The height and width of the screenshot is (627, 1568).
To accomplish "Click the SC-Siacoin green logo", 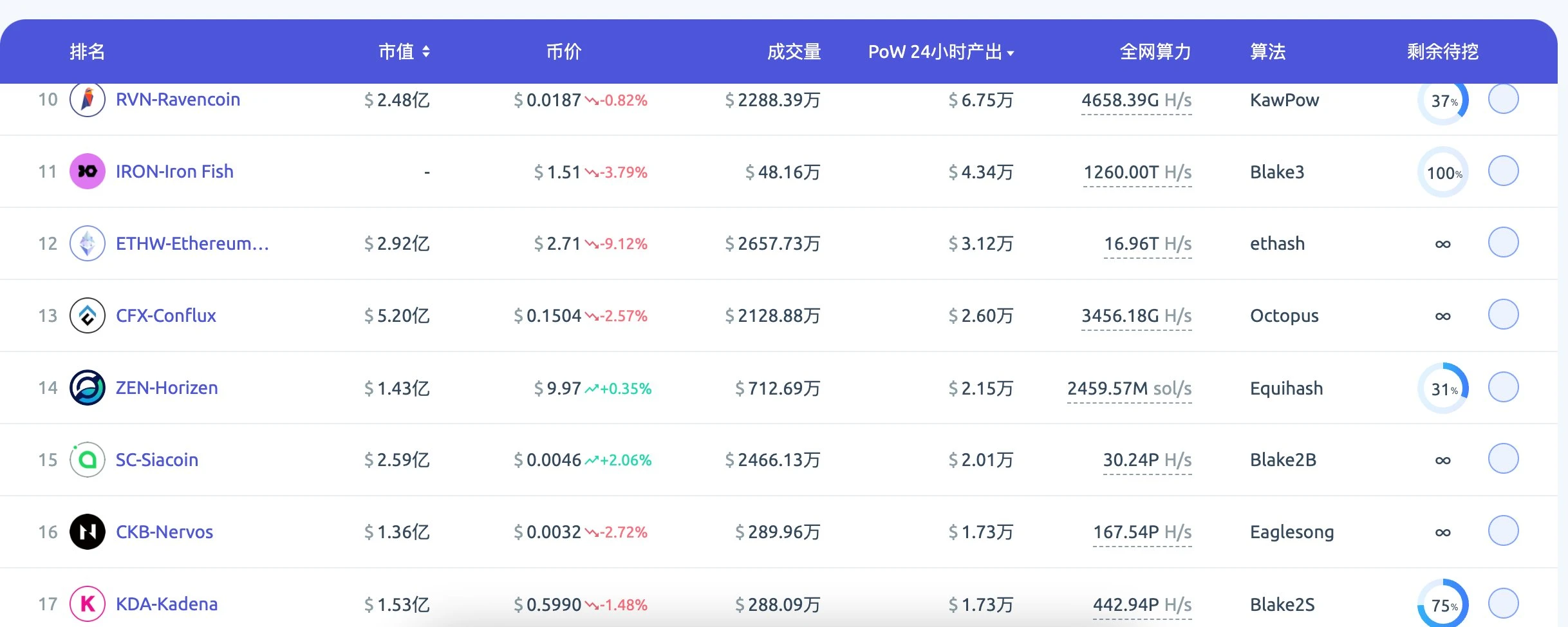I will pyautogui.click(x=87, y=460).
